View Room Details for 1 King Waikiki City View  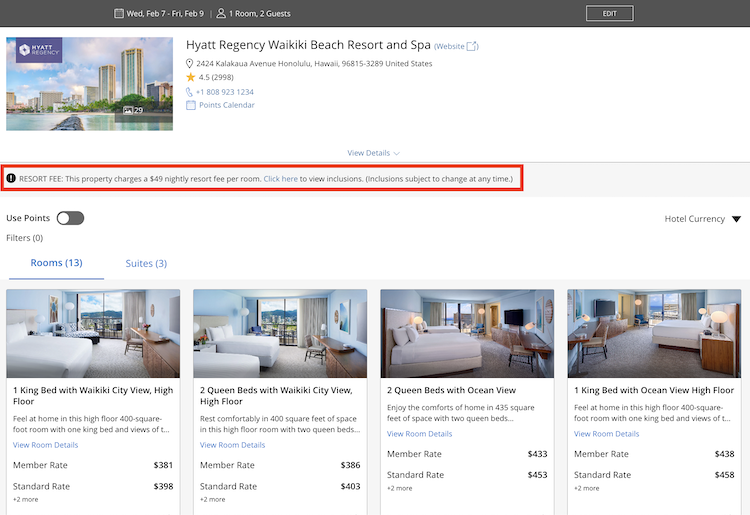45,445
